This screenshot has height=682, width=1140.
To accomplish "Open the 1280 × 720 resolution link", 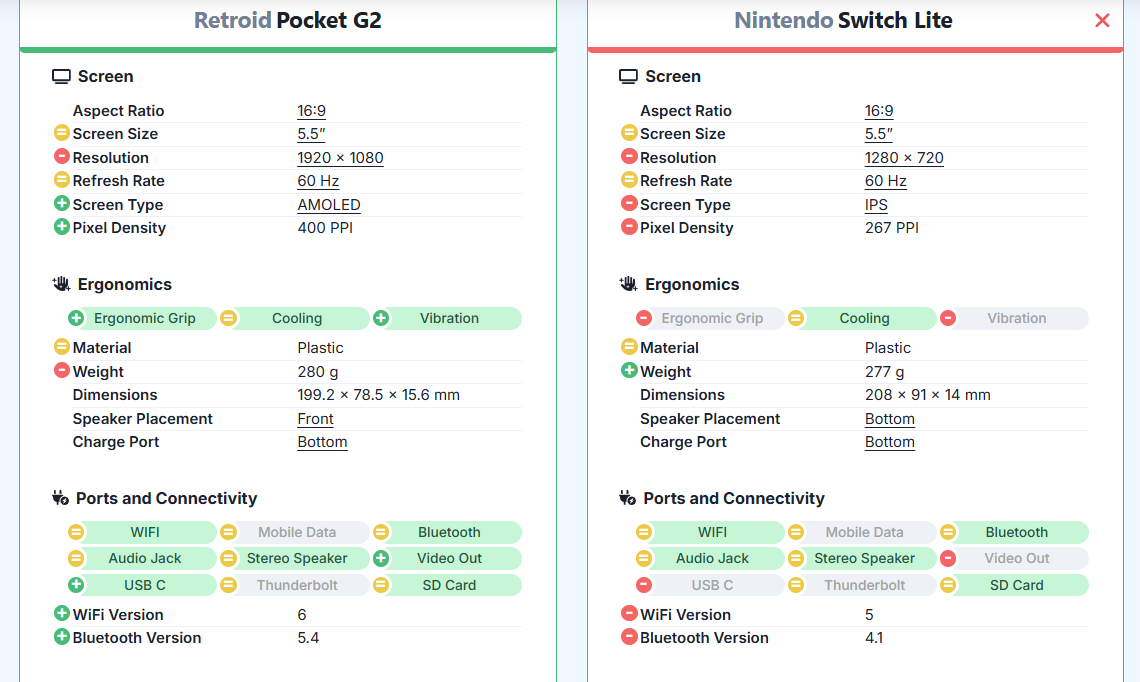I will pos(904,158).
